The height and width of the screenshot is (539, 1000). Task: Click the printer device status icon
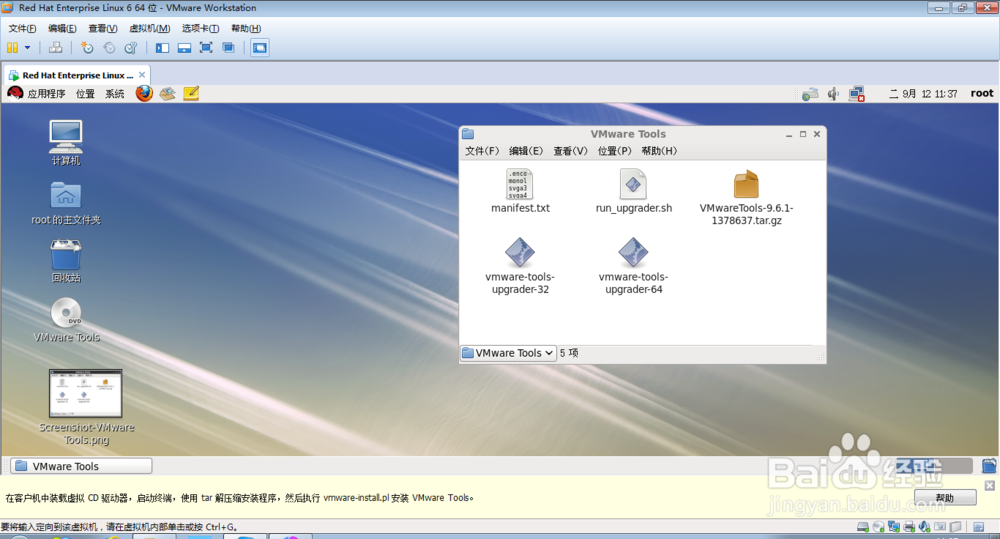909,527
